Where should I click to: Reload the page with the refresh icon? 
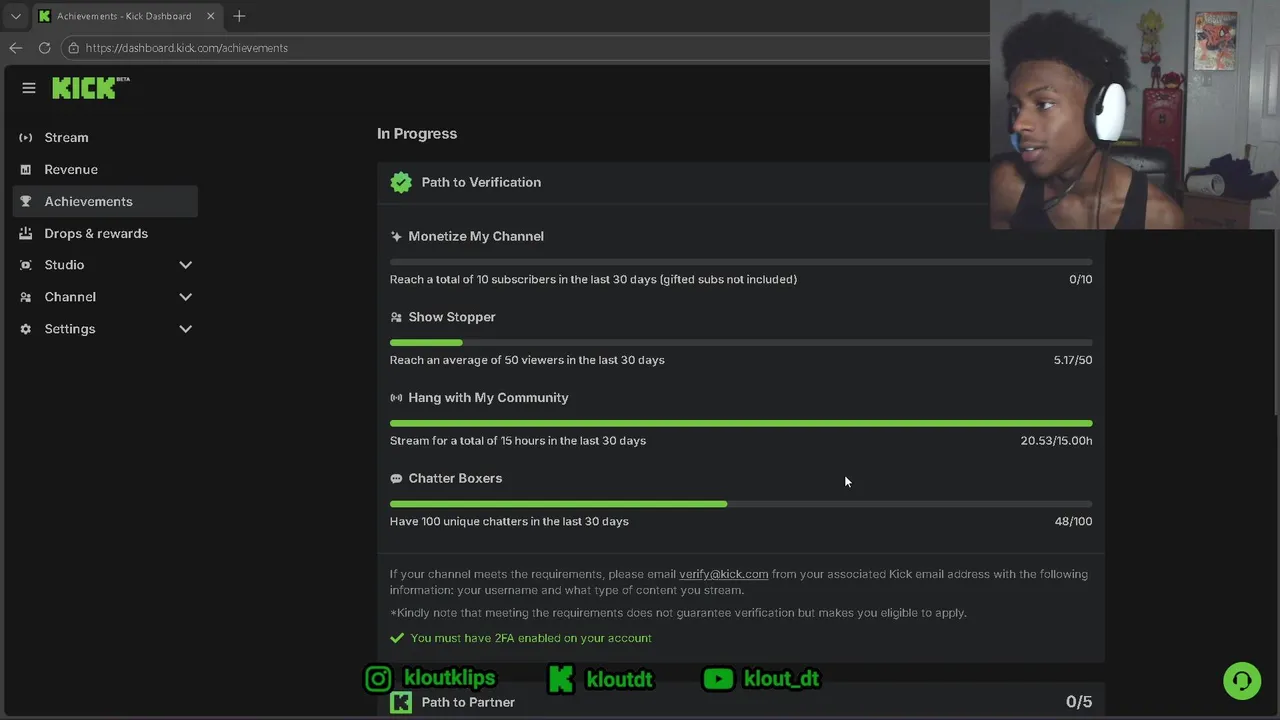(x=44, y=48)
